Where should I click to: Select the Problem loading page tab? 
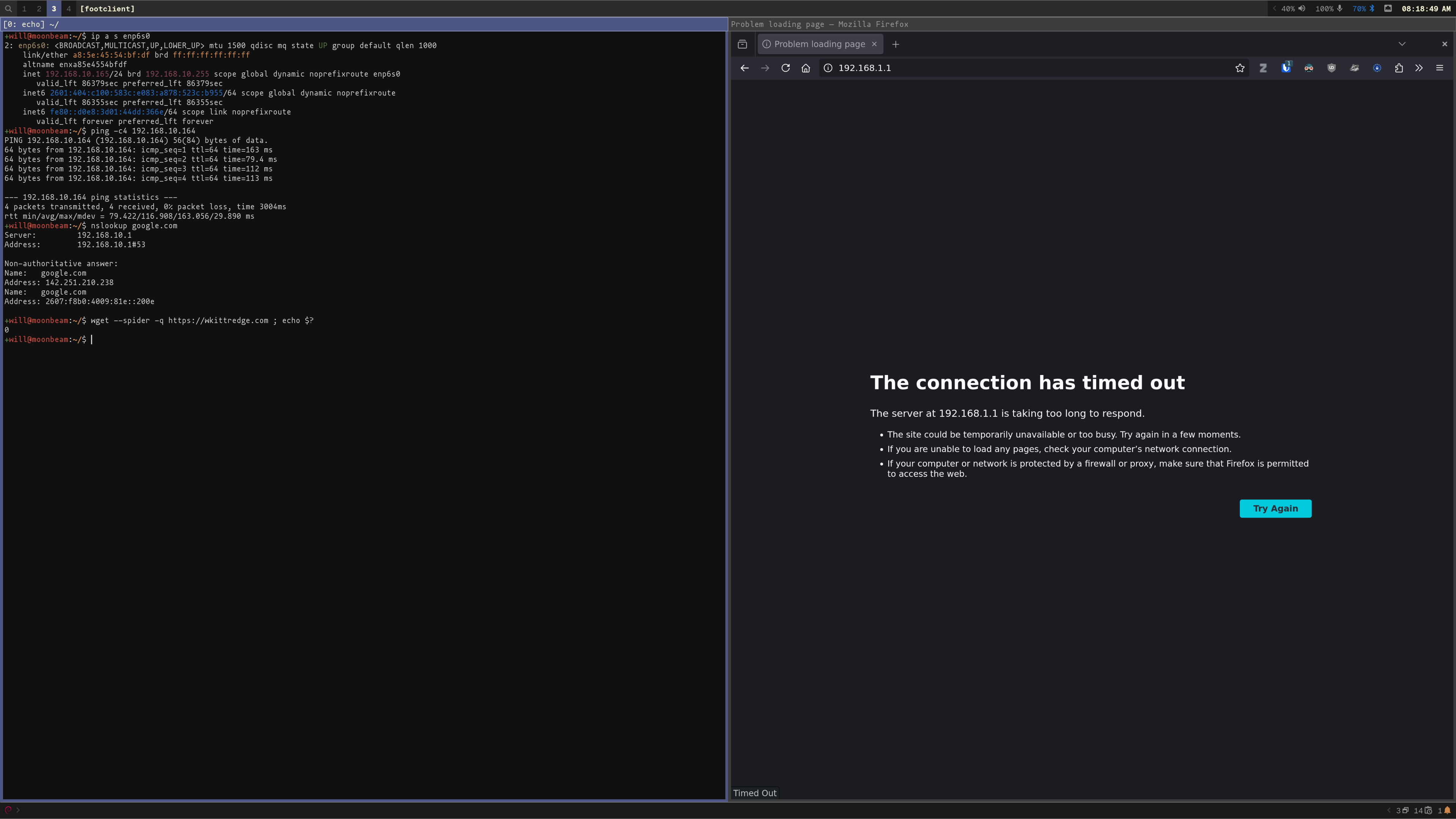point(819,44)
